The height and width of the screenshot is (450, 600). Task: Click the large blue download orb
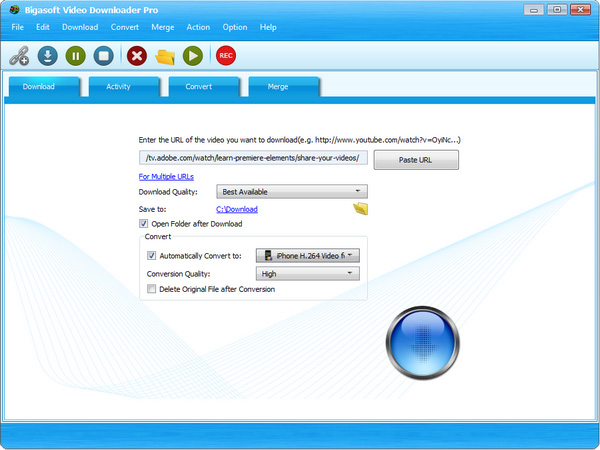[423, 342]
